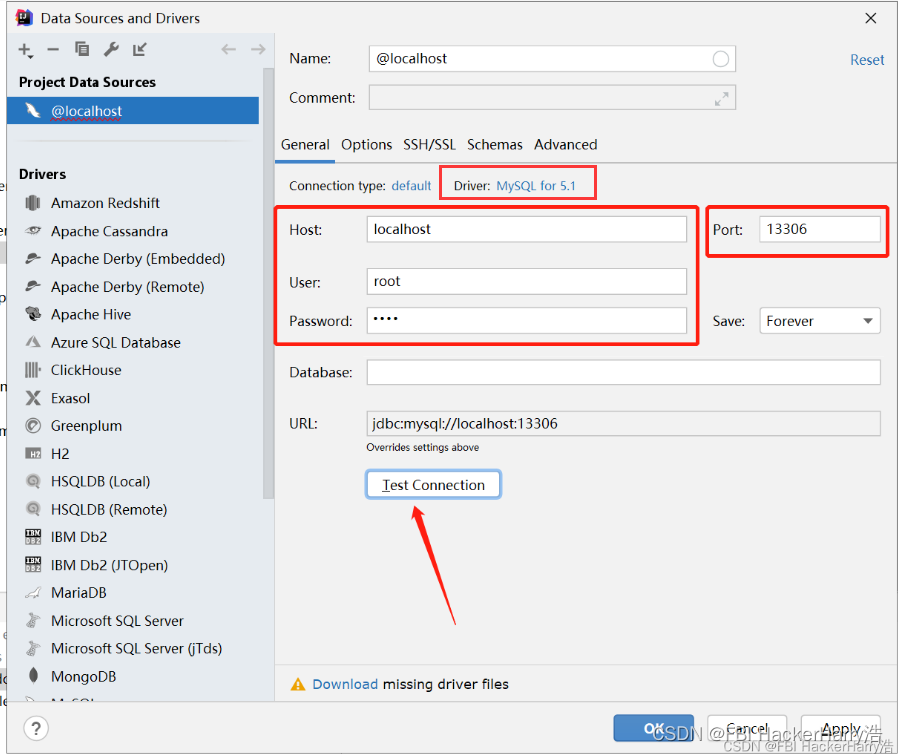
Task: Change driver via MySQL for 5.1 link
Action: (x=535, y=185)
